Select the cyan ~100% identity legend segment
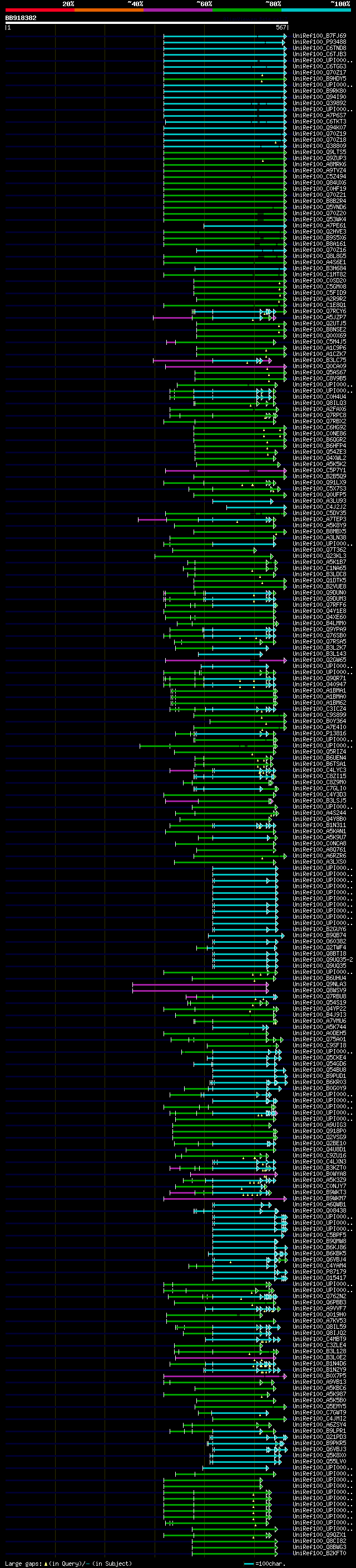Viewport: 356px width, 1568px height. click(316, 10)
